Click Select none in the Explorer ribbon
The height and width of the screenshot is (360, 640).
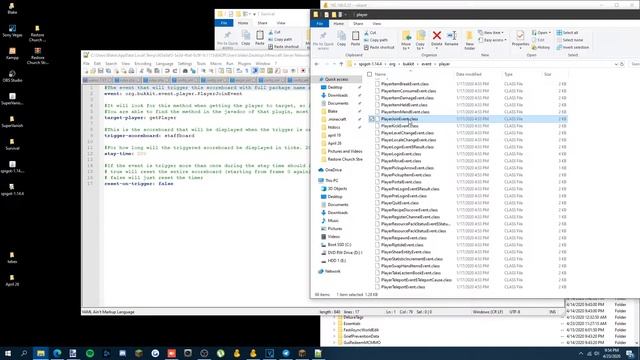(x=570, y=40)
